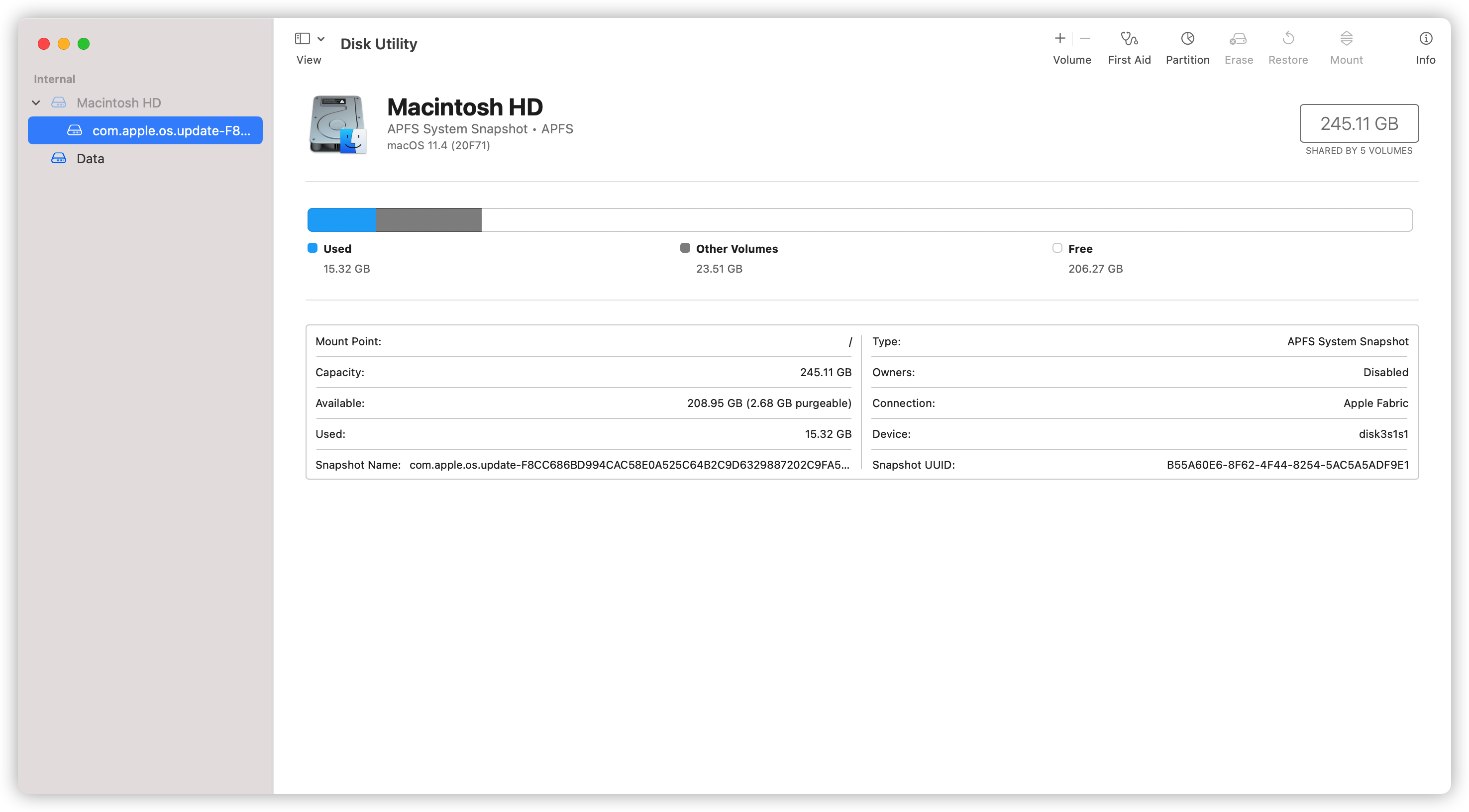
Task: Click the 'macOS 11.4 (20F71)' version text
Action: pos(438,145)
